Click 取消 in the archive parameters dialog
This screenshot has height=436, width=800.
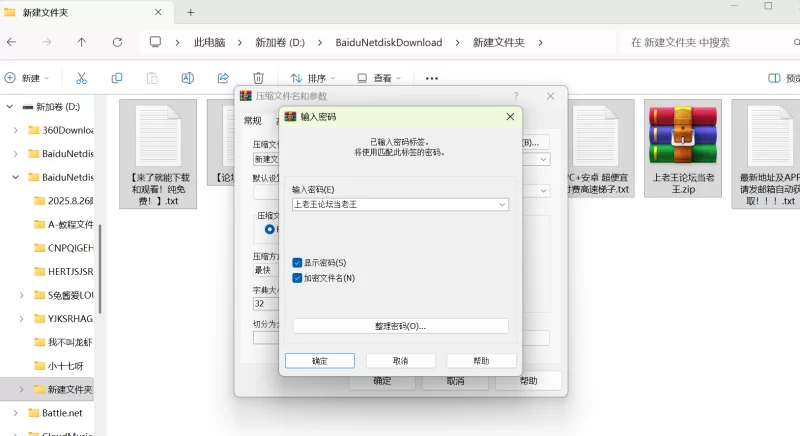pyautogui.click(x=455, y=381)
